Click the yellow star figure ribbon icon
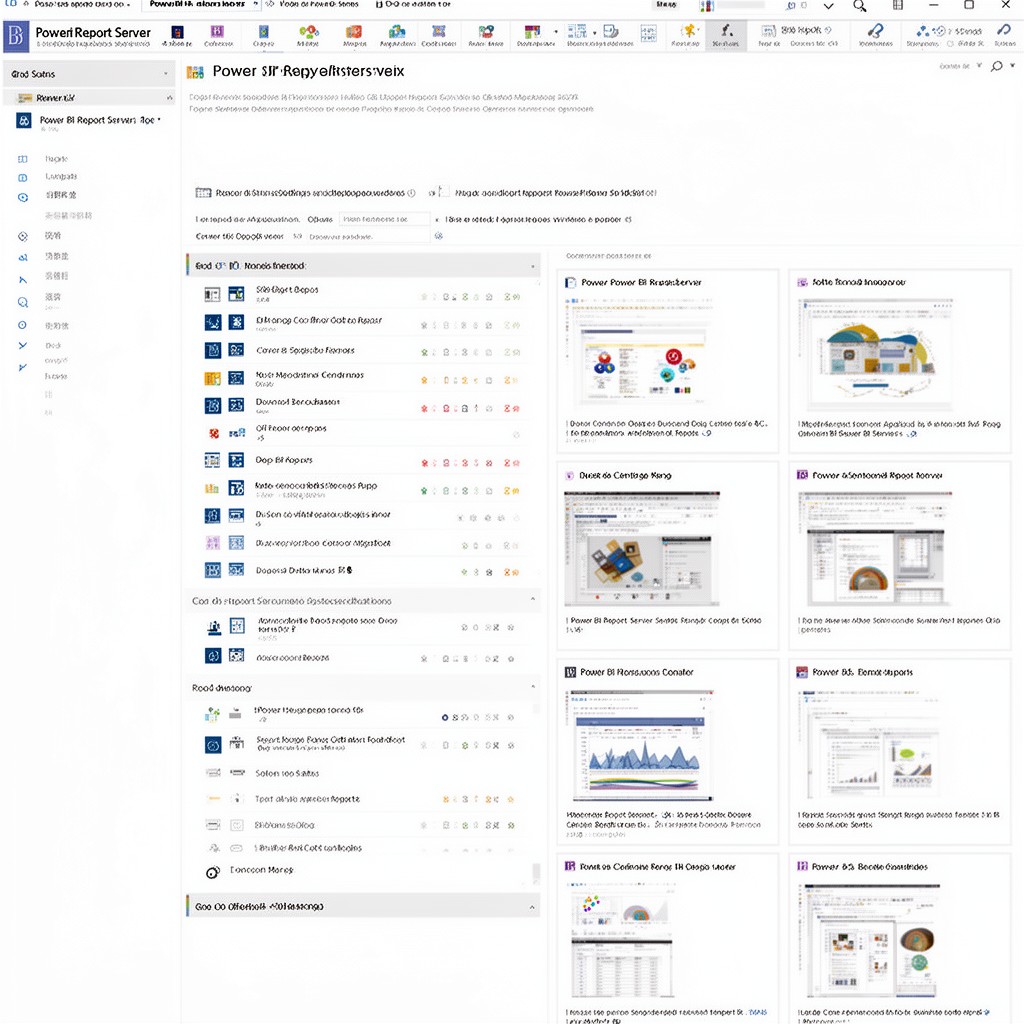The height and width of the screenshot is (1024, 1024). tap(688, 31)
